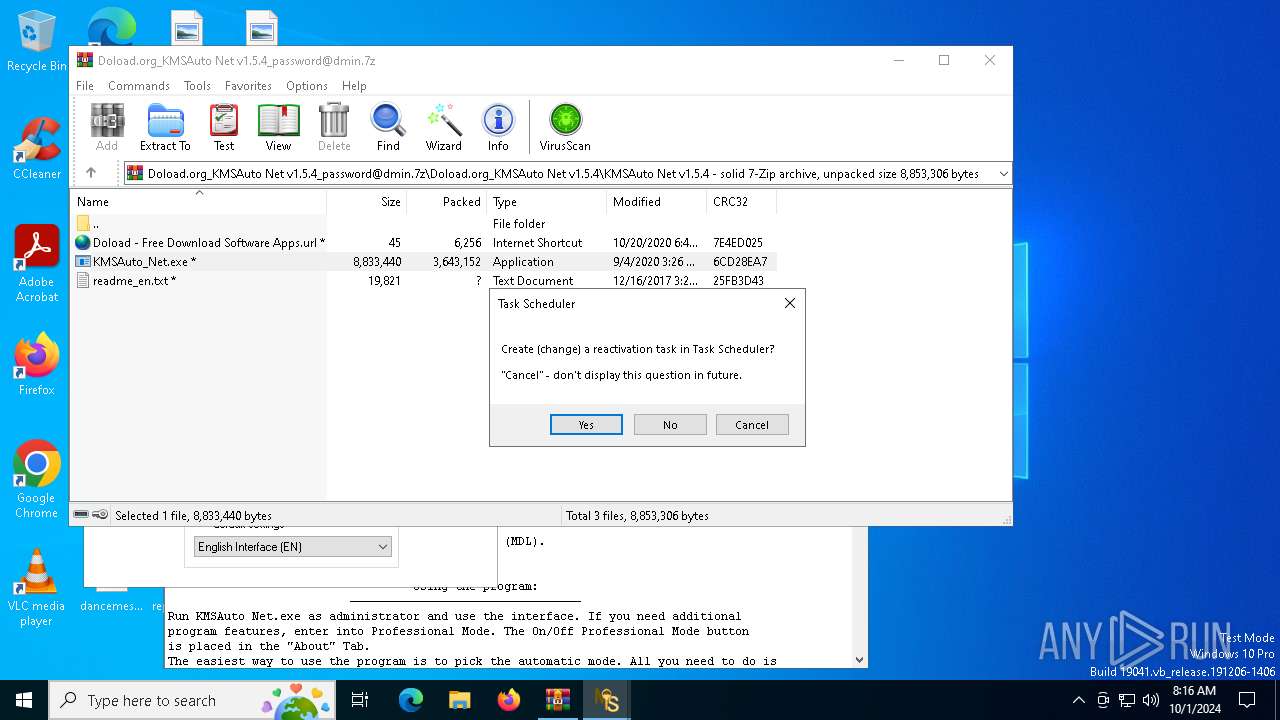1280x720 pixels.
Task: Sort by the Name column header
Action: (199, 201)
